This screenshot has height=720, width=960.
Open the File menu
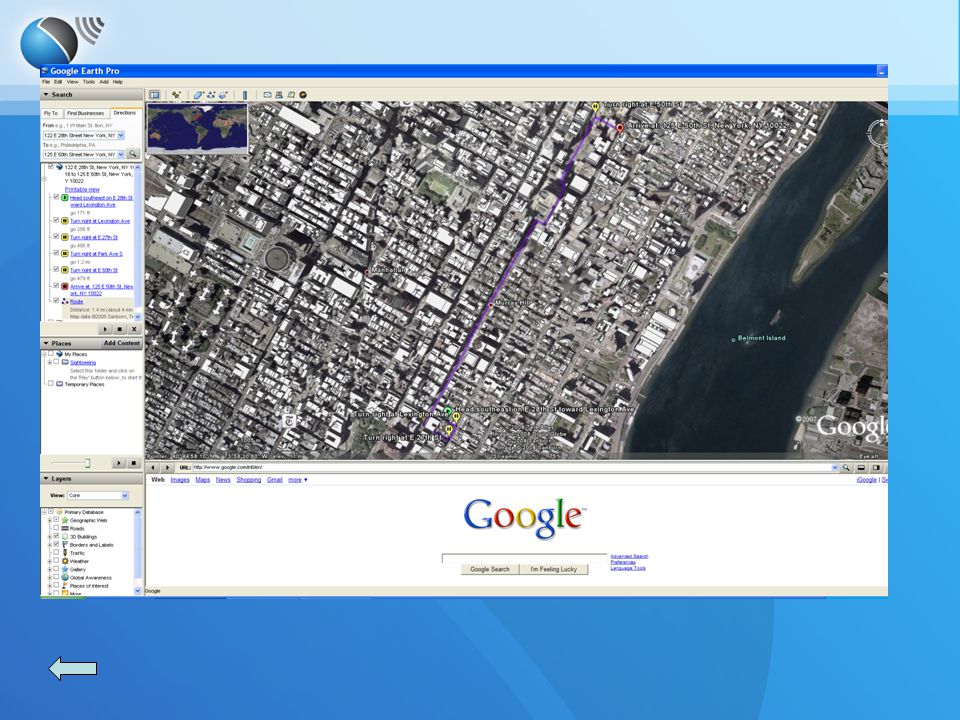tap(46, 81)
